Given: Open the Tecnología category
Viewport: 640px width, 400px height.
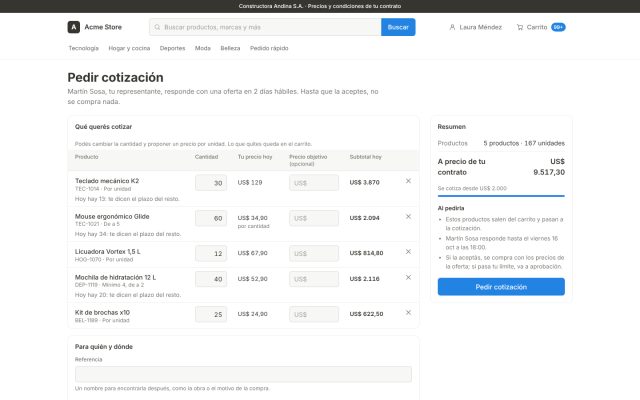Looking at the screenshot, I should tap(84, 48).
